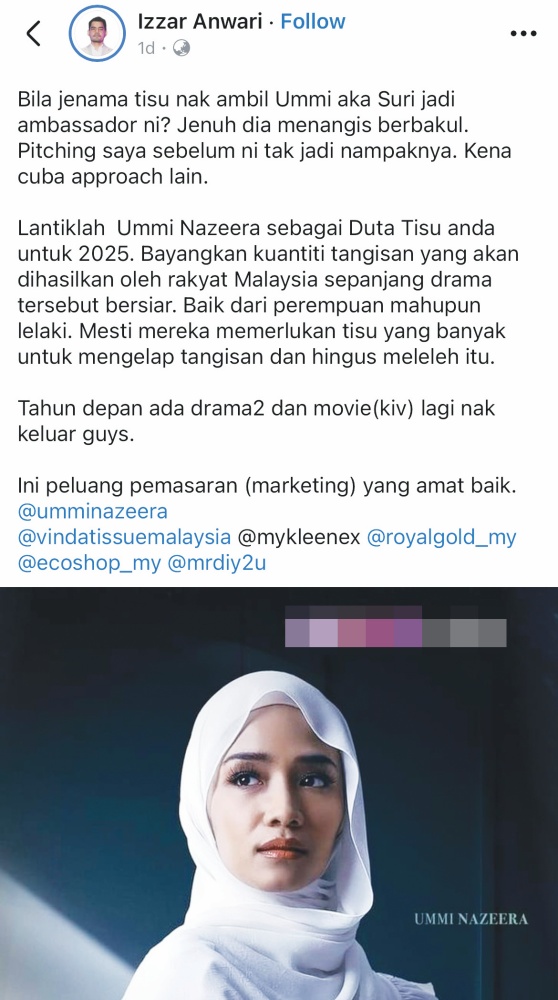Follow Izzar Anwari

tap(312, 21)
